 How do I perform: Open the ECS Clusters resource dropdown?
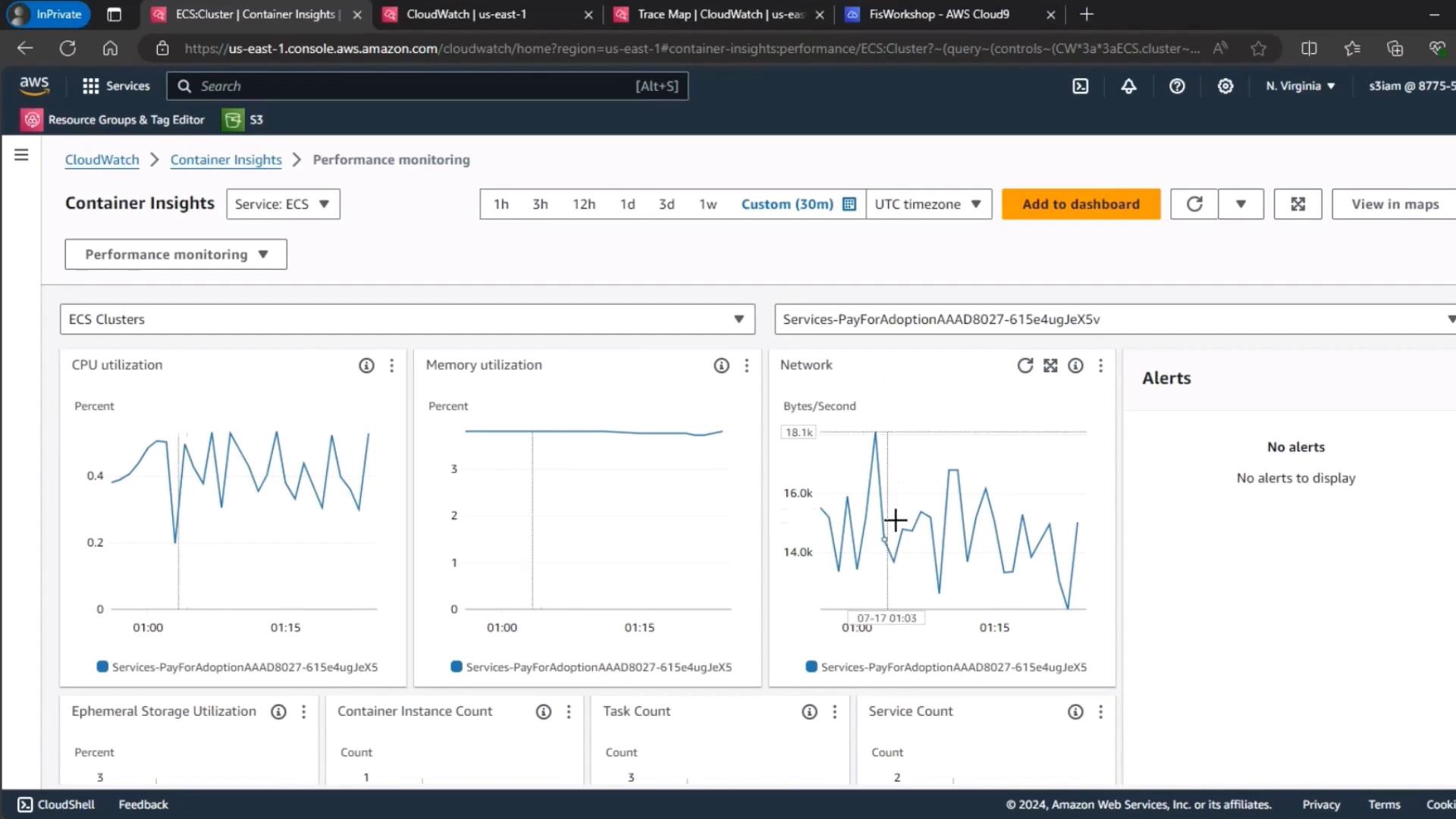coord(407,319)
